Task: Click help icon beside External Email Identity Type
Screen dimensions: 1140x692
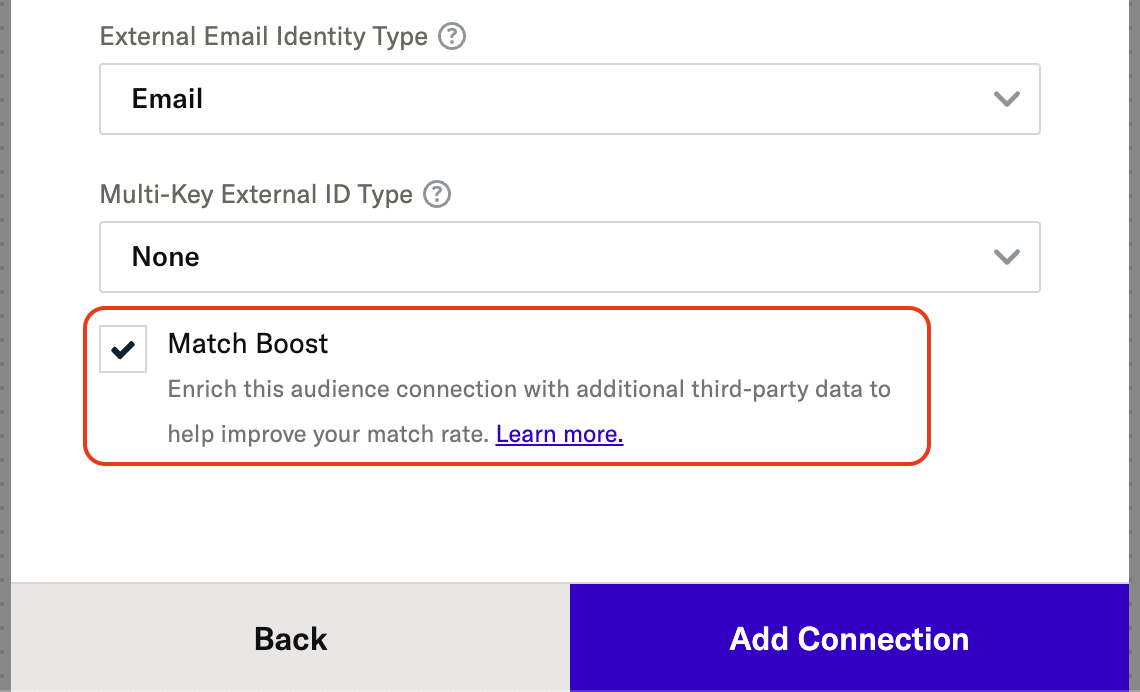Action: click(453, 37)
